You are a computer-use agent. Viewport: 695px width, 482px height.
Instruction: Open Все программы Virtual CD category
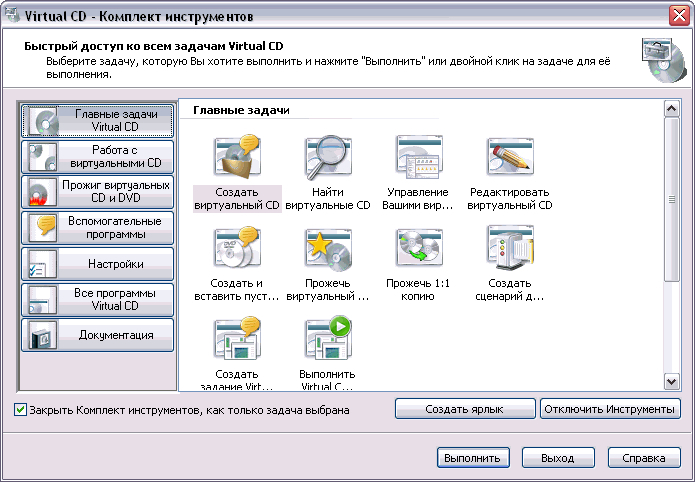[x=98, y=300]
